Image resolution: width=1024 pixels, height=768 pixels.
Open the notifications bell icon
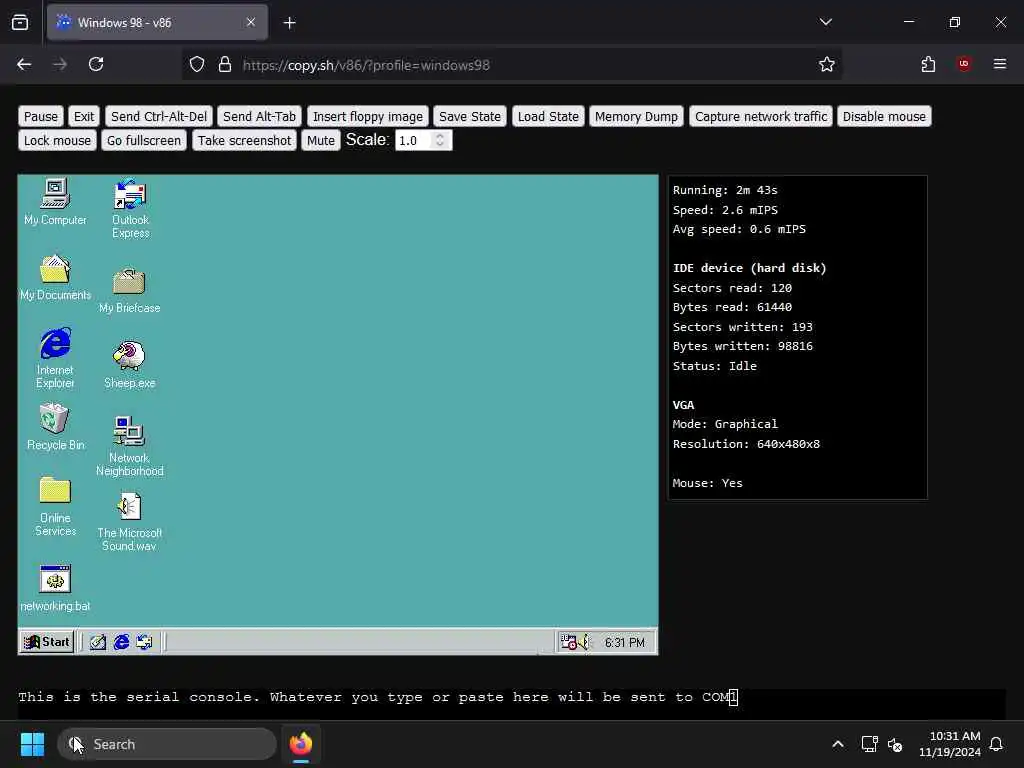996,744
